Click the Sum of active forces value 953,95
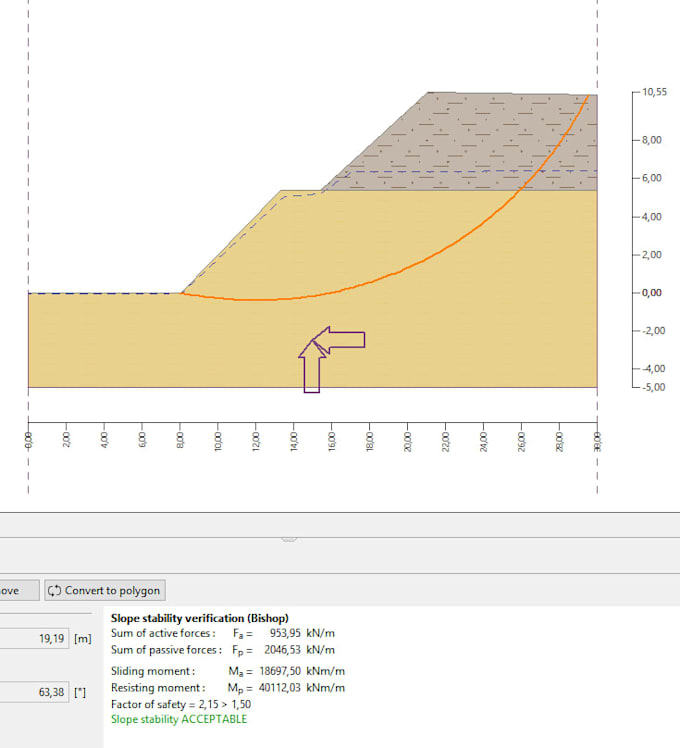The height and width of the screenshot is (748, 680). 285,633
